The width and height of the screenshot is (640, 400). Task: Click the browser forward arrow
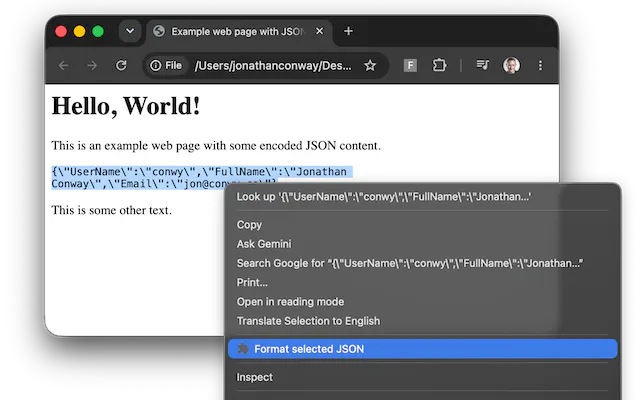92,65
